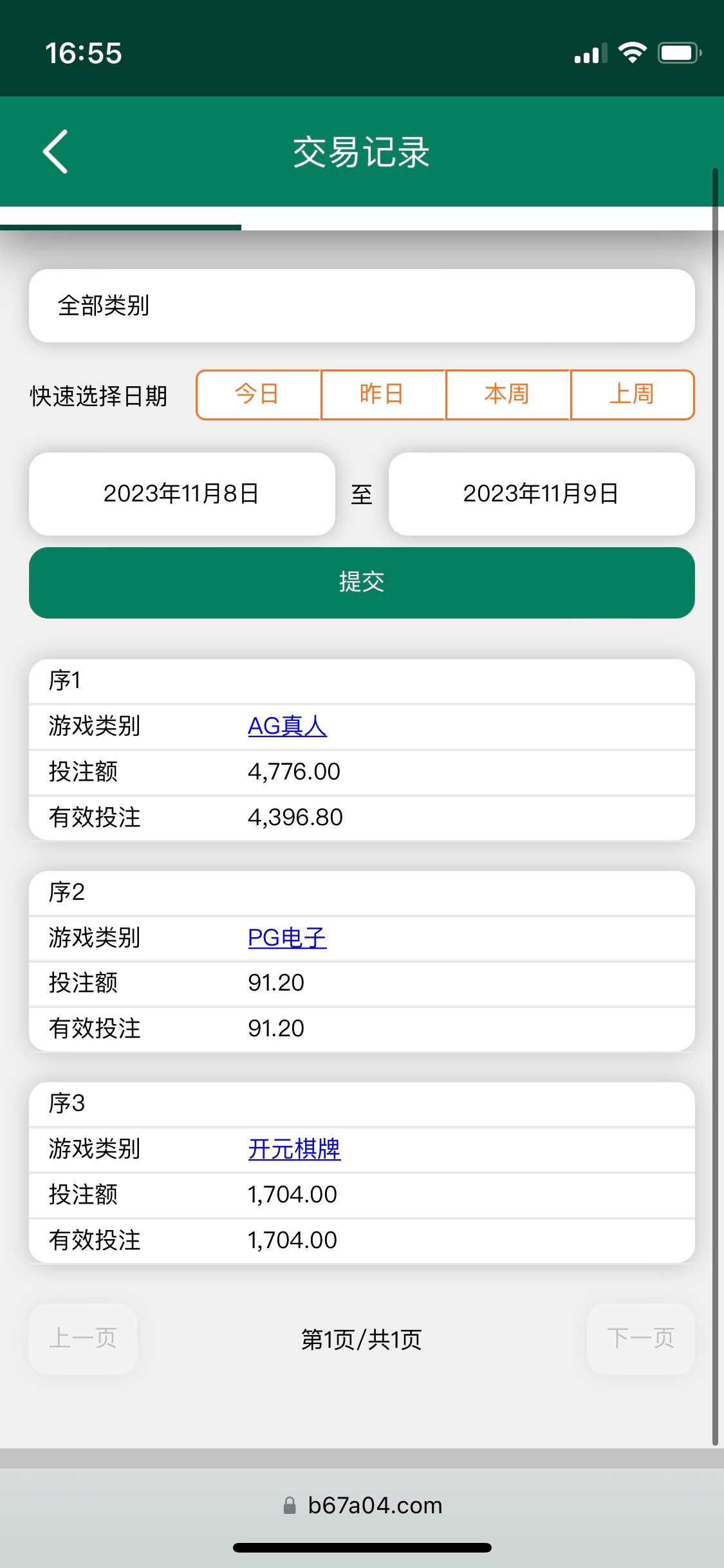This screenshot has width=724, height=1568.
Task: Open the end date picker 2023年11月9日
Action: 541,494
